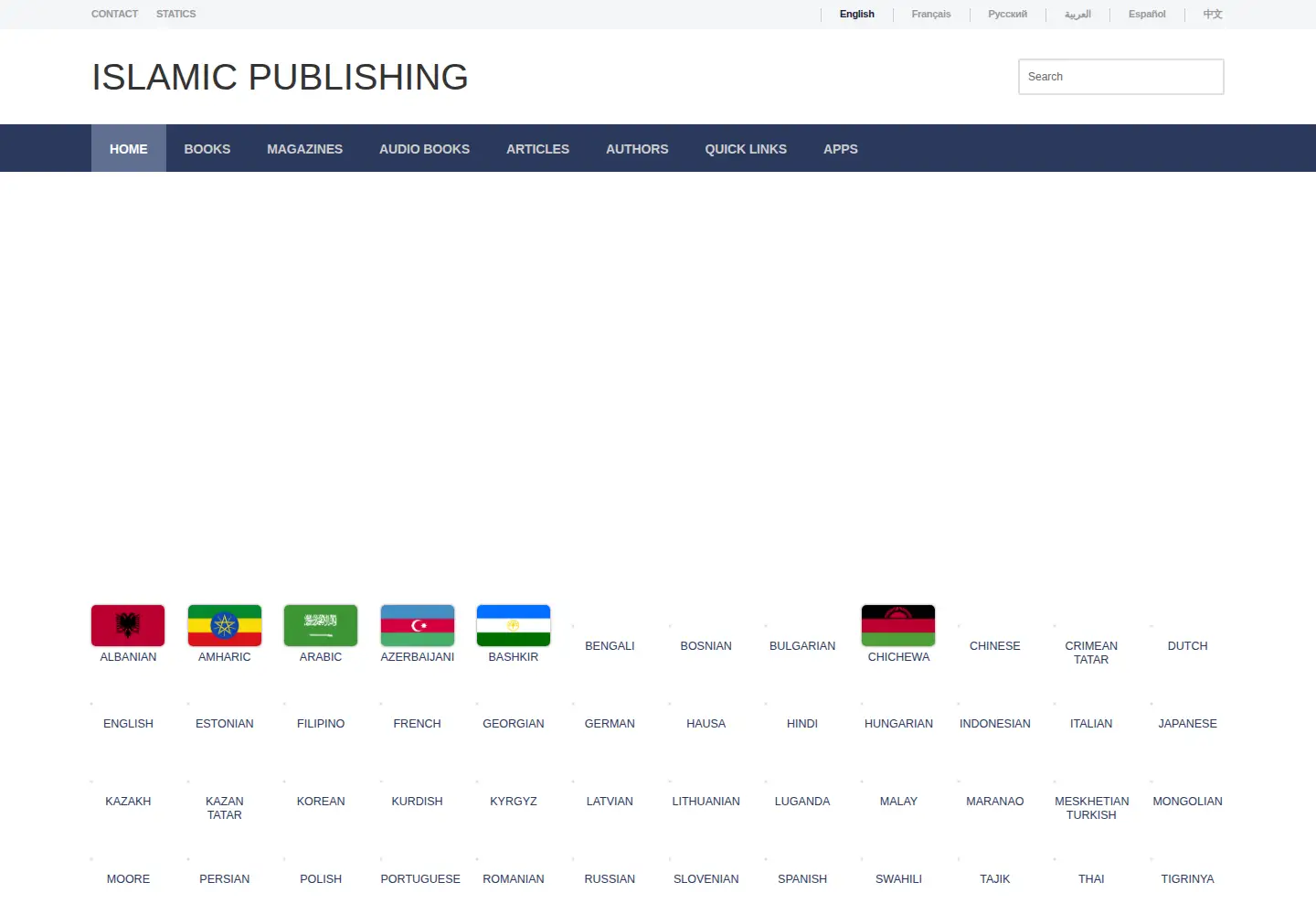Image resolution: width=1316 pixels, height=914 pixels.
Task: Open the Home menu item
Action: pos(129,149)
